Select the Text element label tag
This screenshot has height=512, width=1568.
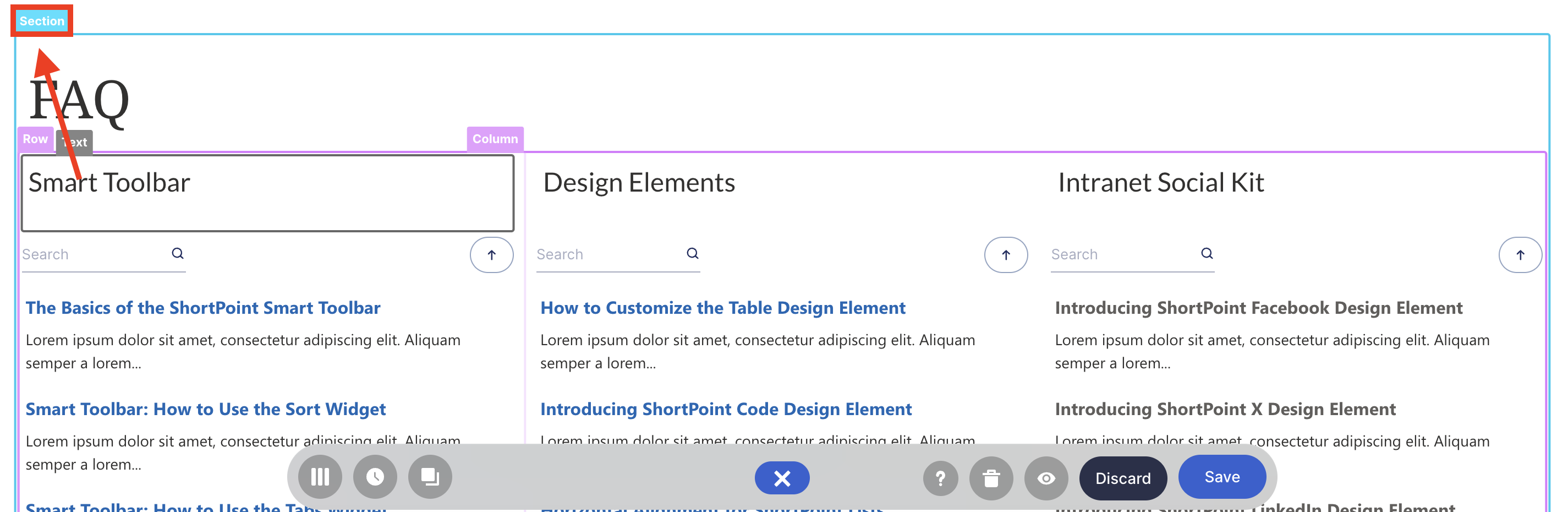75,142
